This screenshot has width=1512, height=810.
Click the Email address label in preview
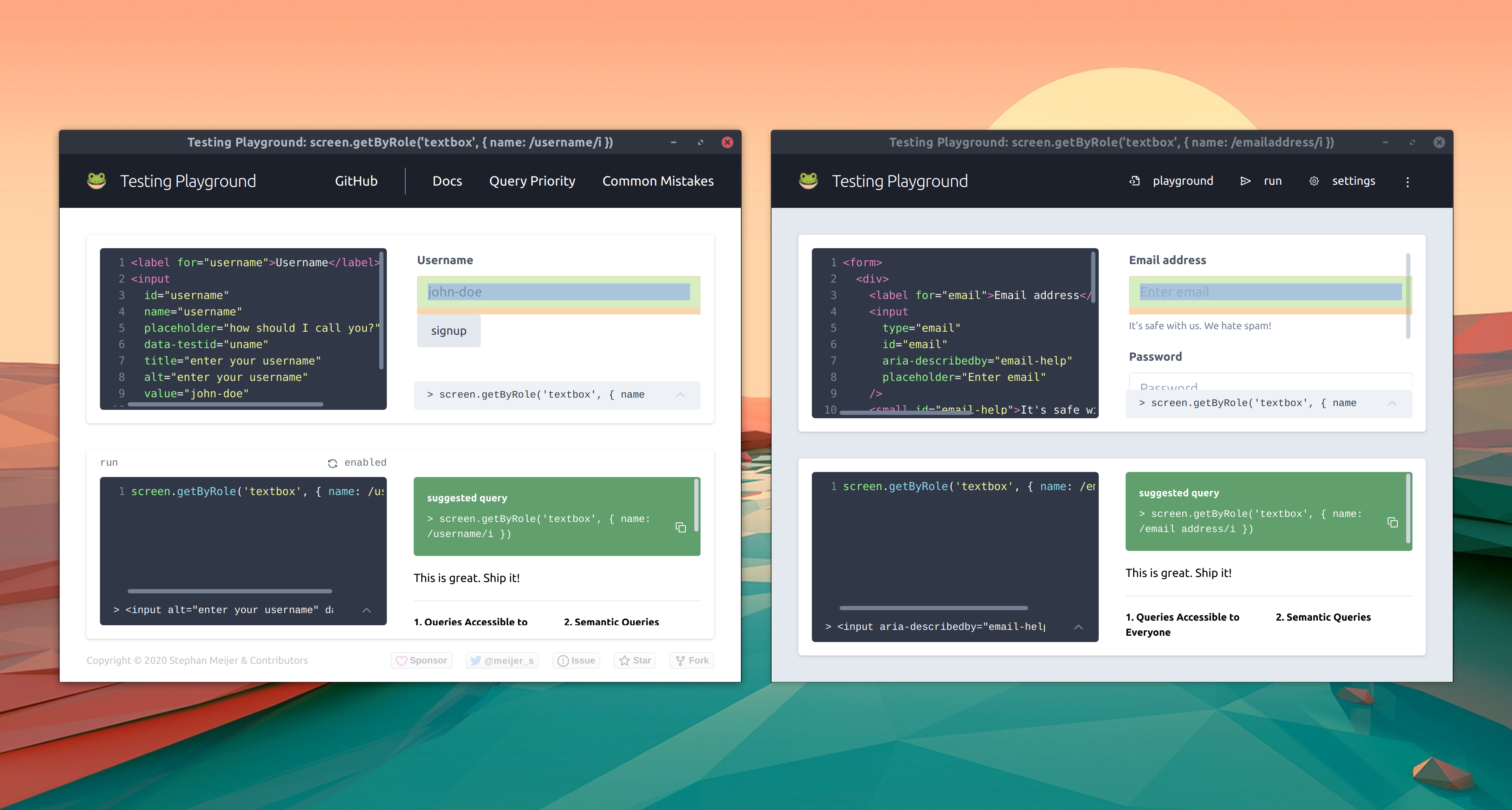click(x=1168, y=260)
